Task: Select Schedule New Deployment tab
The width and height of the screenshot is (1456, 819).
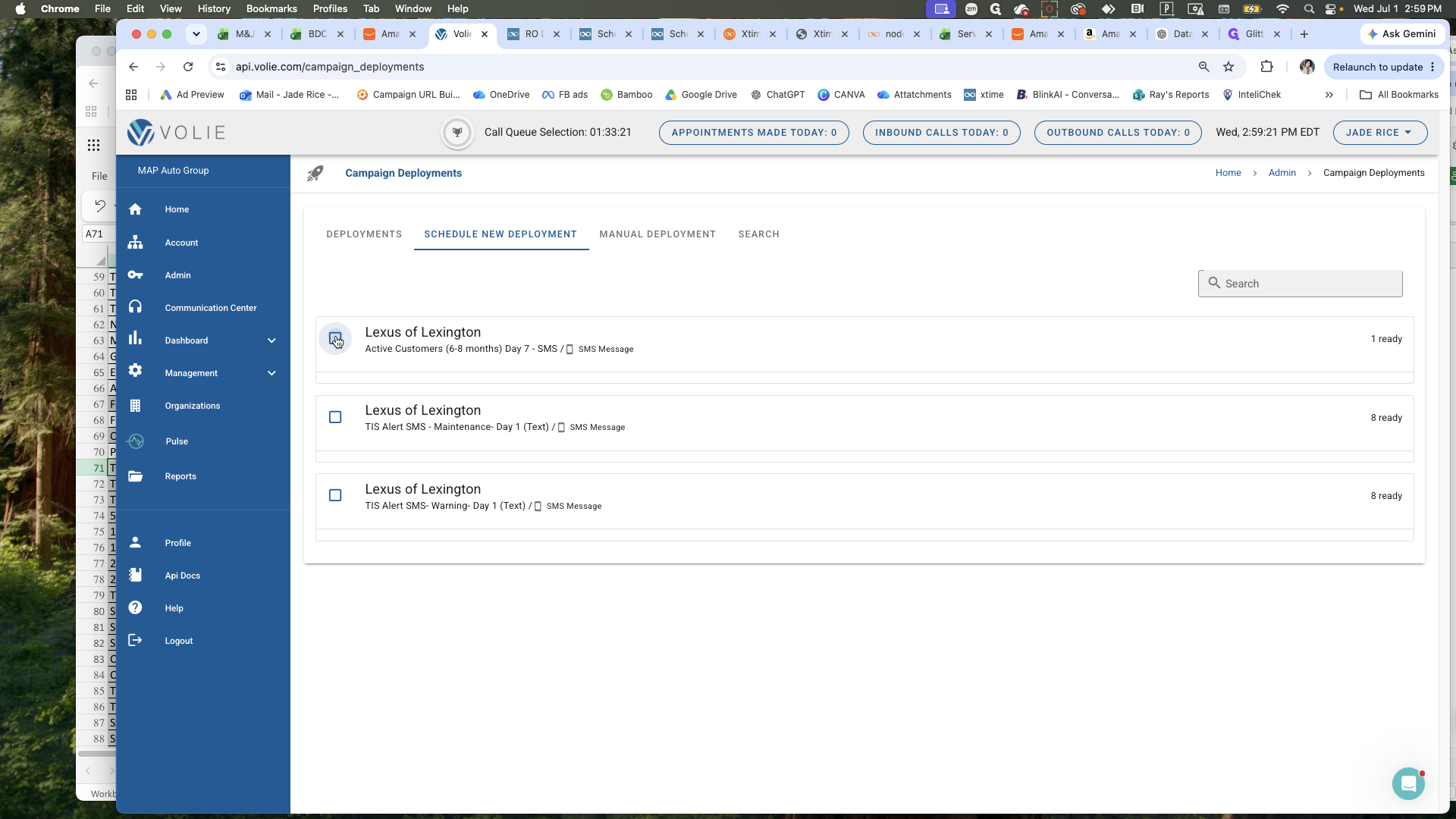Action: pyautogui.click(x=500, y=234)
